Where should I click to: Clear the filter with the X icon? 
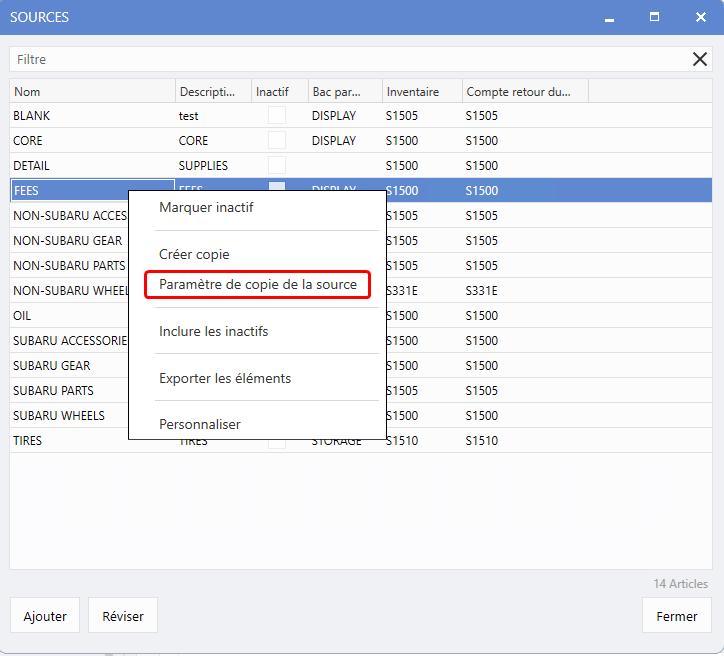point(700,60)
